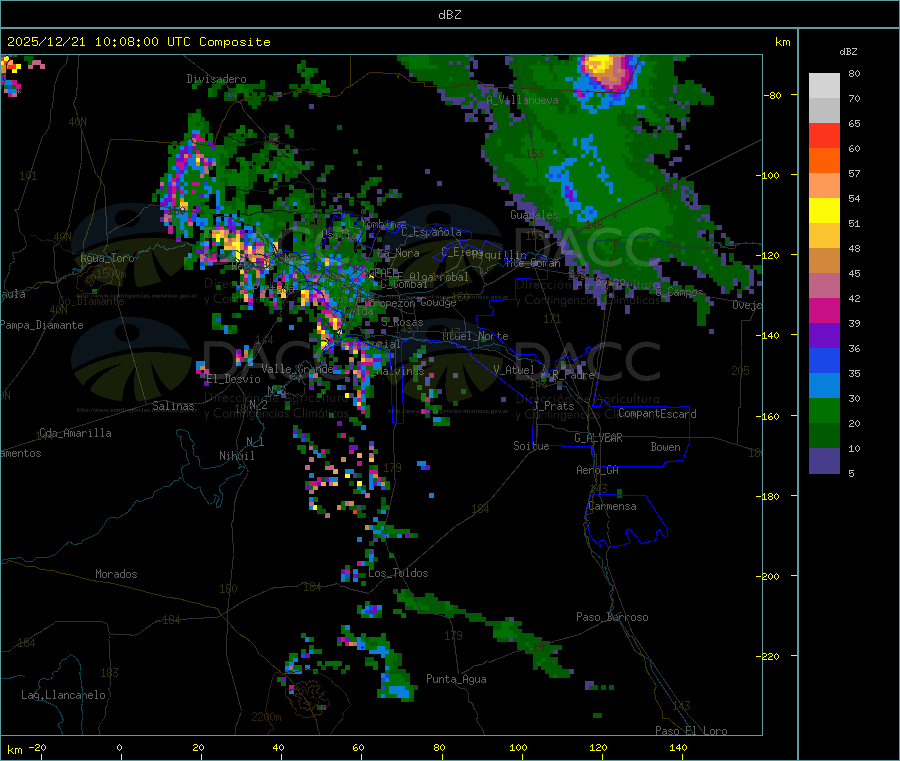Screen dimensions: 900x761
Task: Click the 'dBZ' title at top center
Action: click(x=449, y=15)
